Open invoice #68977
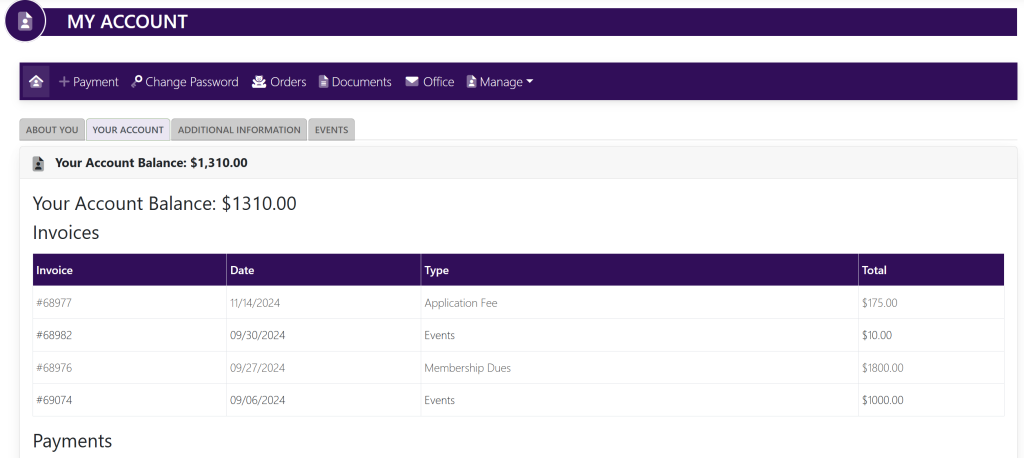This screenshot has height=458, width=1024. (x=54, y=303)
